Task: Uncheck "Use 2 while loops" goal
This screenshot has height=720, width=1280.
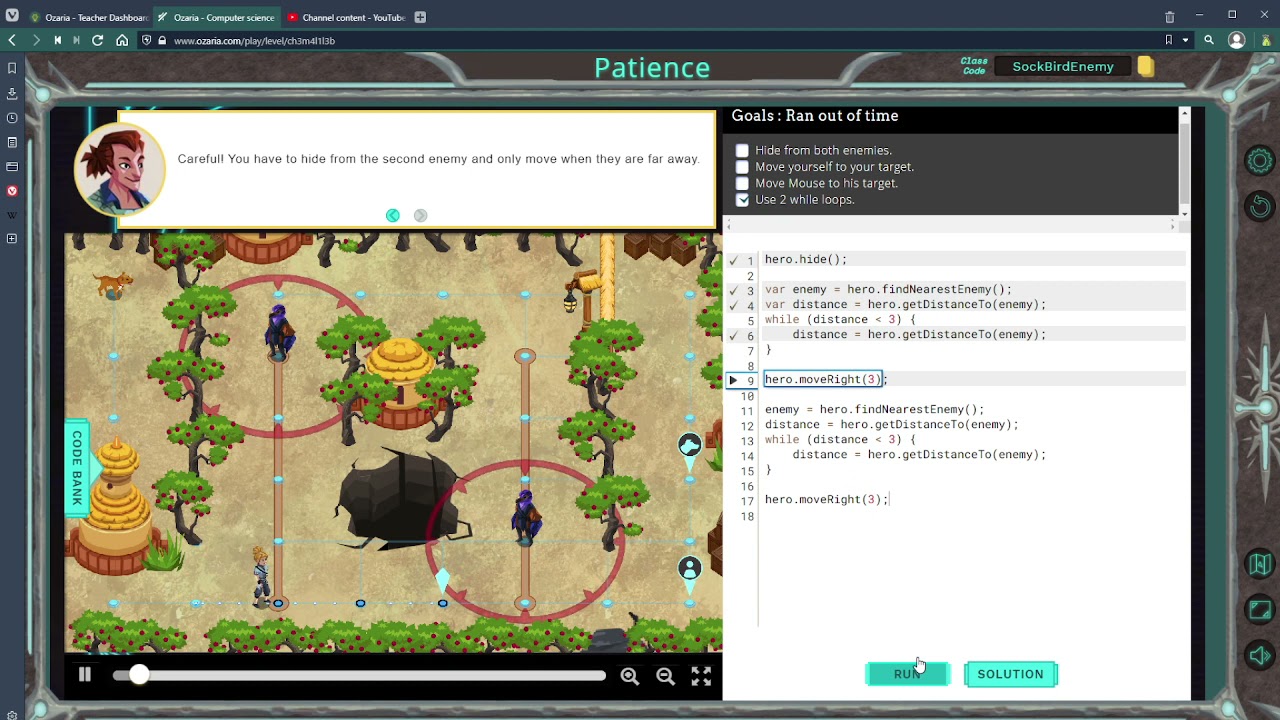Action: tap(742, 200)
